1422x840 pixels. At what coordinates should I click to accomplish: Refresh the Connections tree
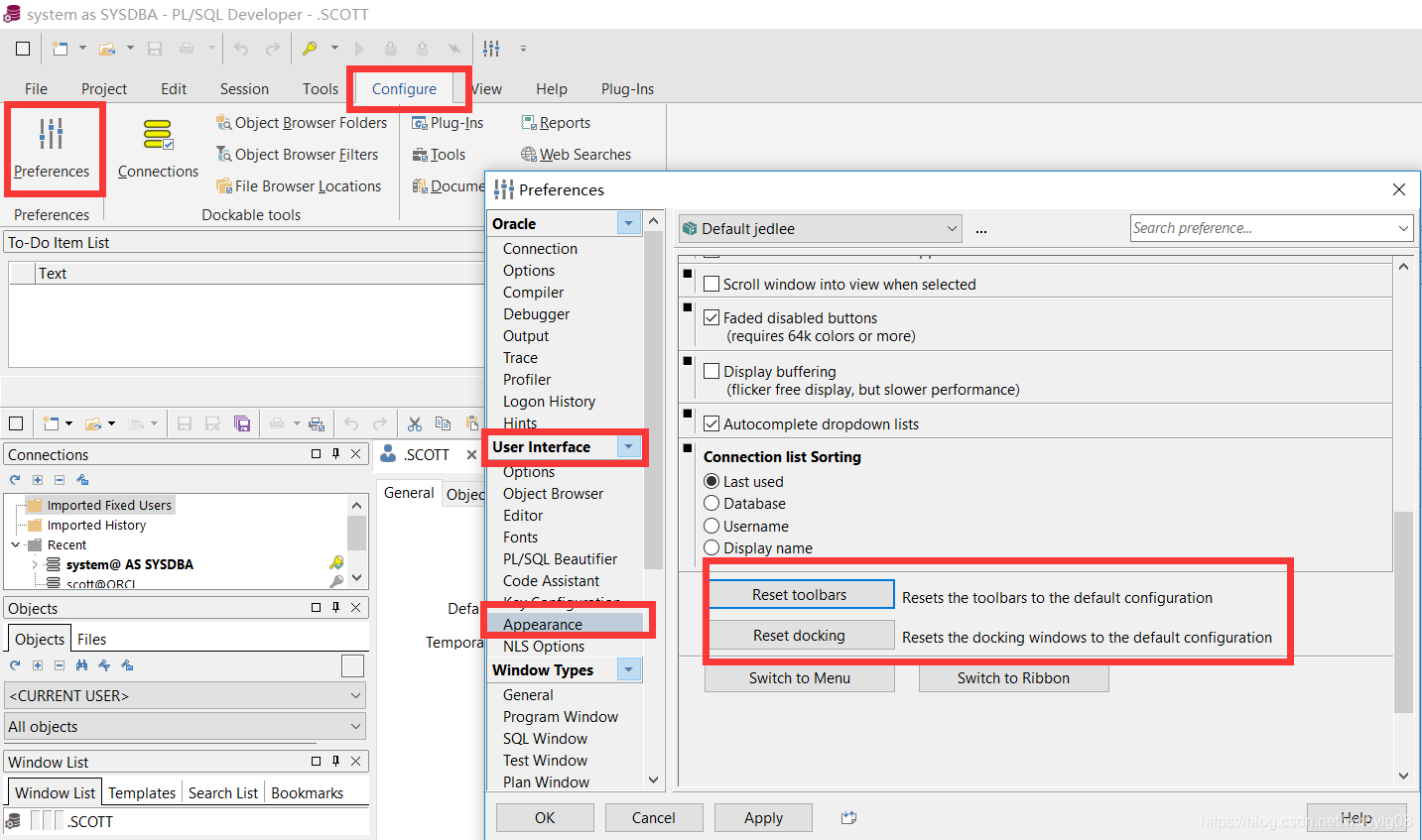14,479
